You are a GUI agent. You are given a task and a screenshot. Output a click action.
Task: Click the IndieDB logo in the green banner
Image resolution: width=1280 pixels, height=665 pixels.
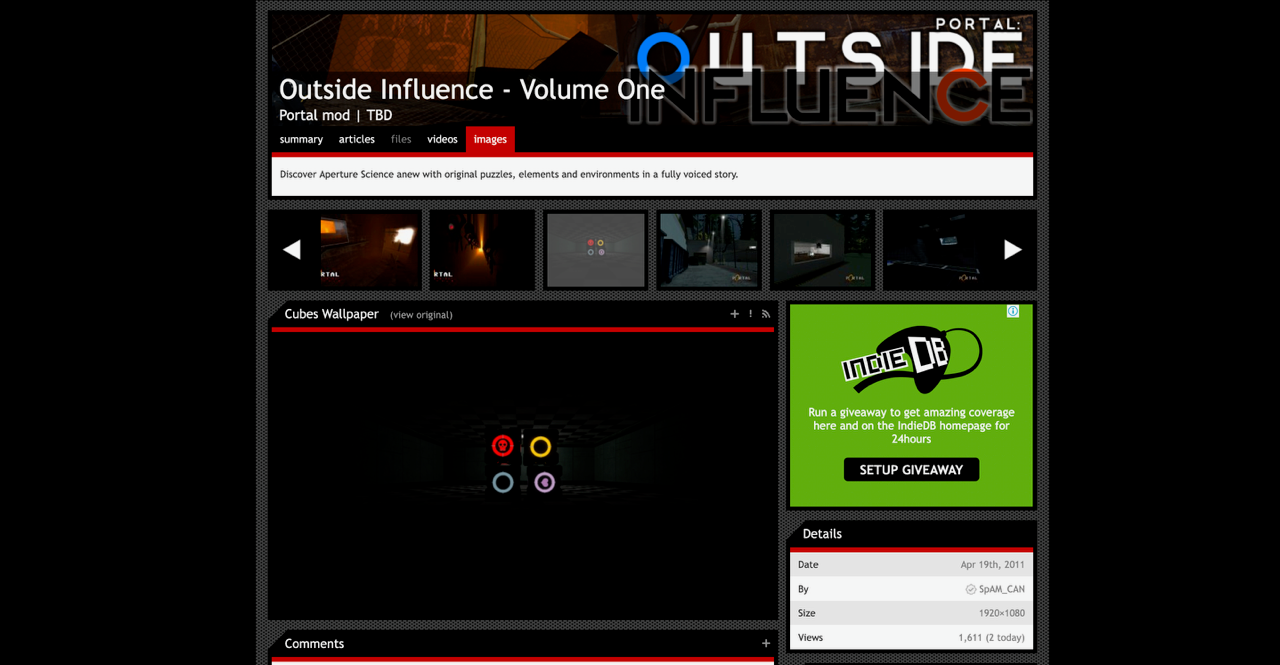[x=910, y=358]
